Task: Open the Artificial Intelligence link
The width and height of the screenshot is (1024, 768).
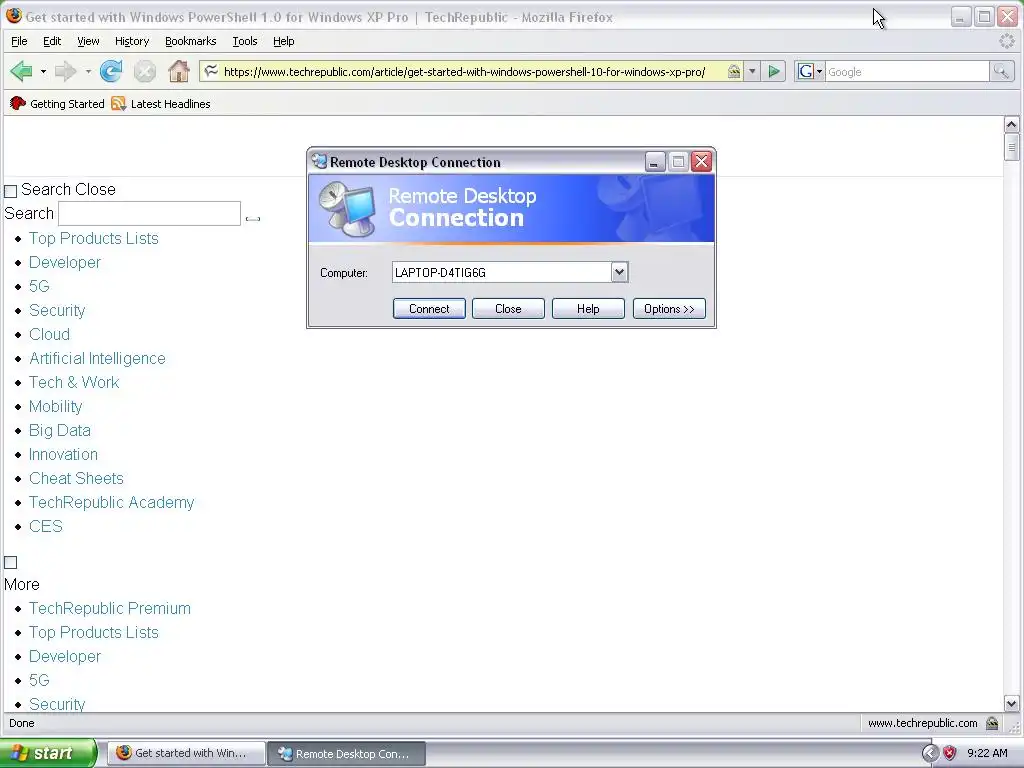Action: pos(97,359)
